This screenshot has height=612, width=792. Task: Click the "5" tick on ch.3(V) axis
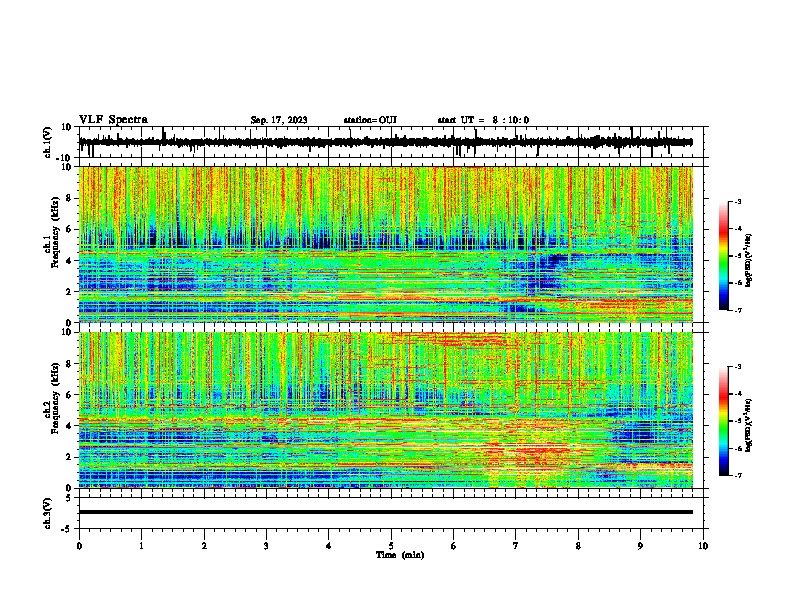click(x=69, y=497)
